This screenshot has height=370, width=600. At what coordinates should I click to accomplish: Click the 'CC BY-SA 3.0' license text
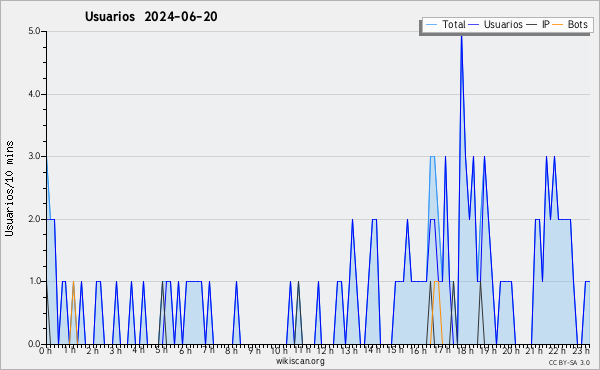pos(569,362)
